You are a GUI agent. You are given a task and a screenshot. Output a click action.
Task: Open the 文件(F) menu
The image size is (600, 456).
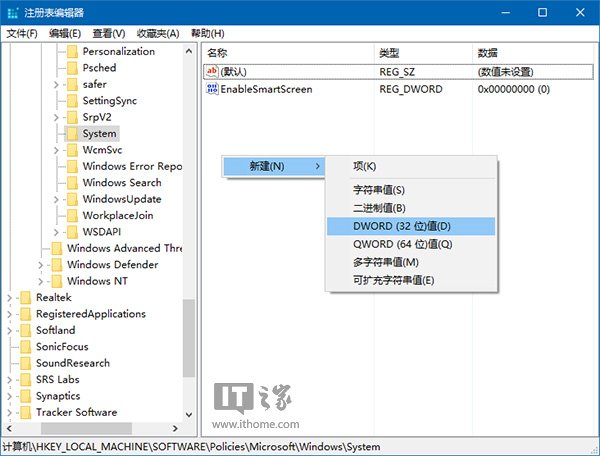point(22,34)
